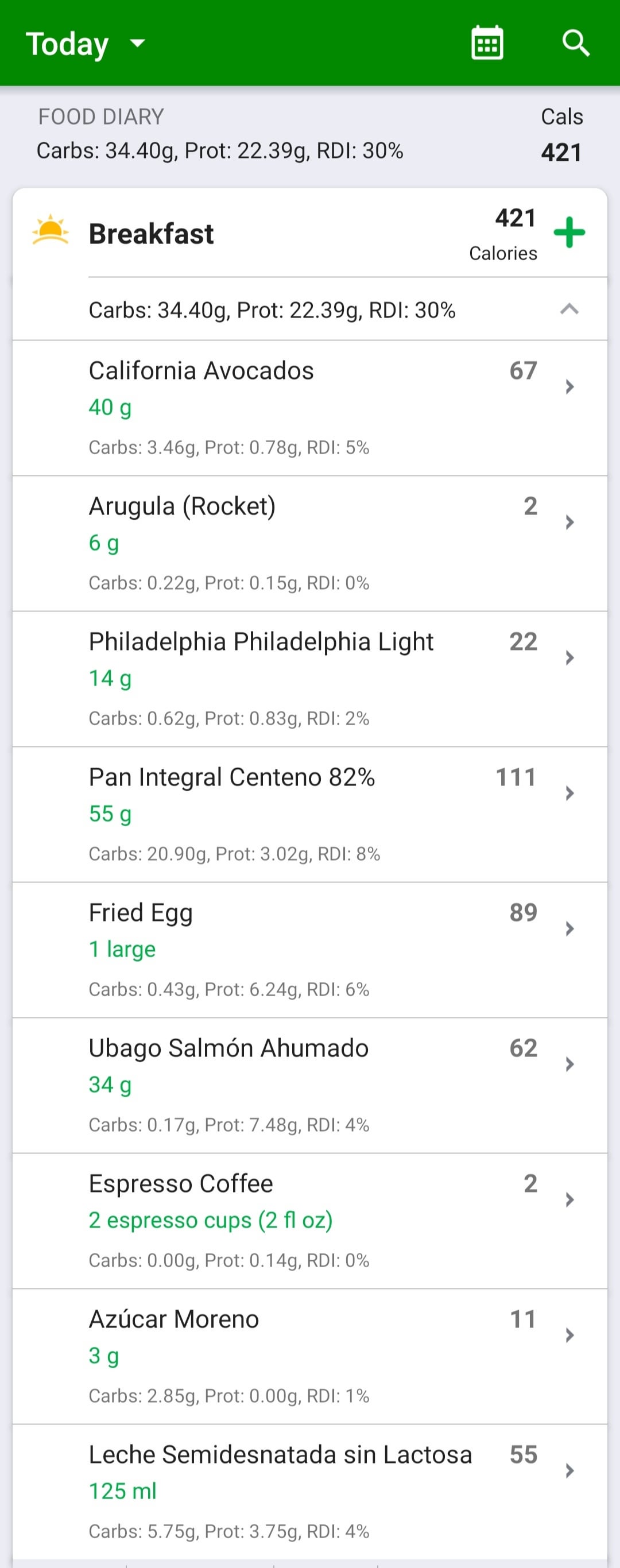Open the Today date dropdown
This screenshot has height=1568, width=620.
pyautogui.click(x=86, y=44)
